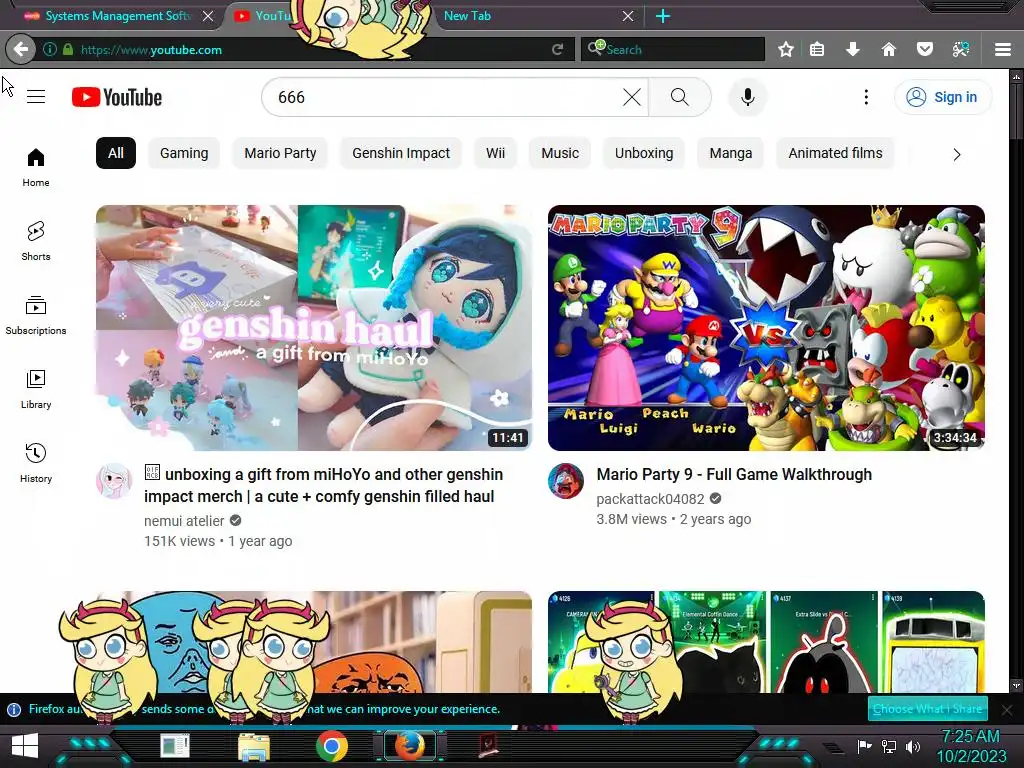Clear the search query with the X
1024x768 pixels.
(632, 97)
